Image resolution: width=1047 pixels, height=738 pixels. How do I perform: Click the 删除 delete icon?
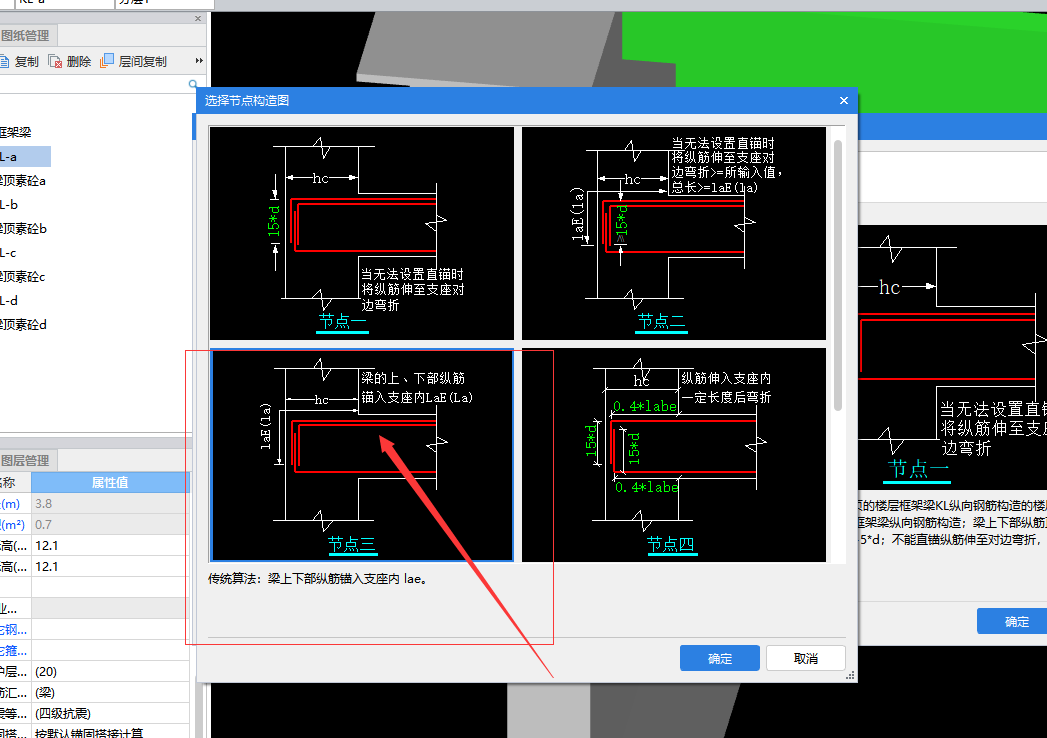(55, 61)
